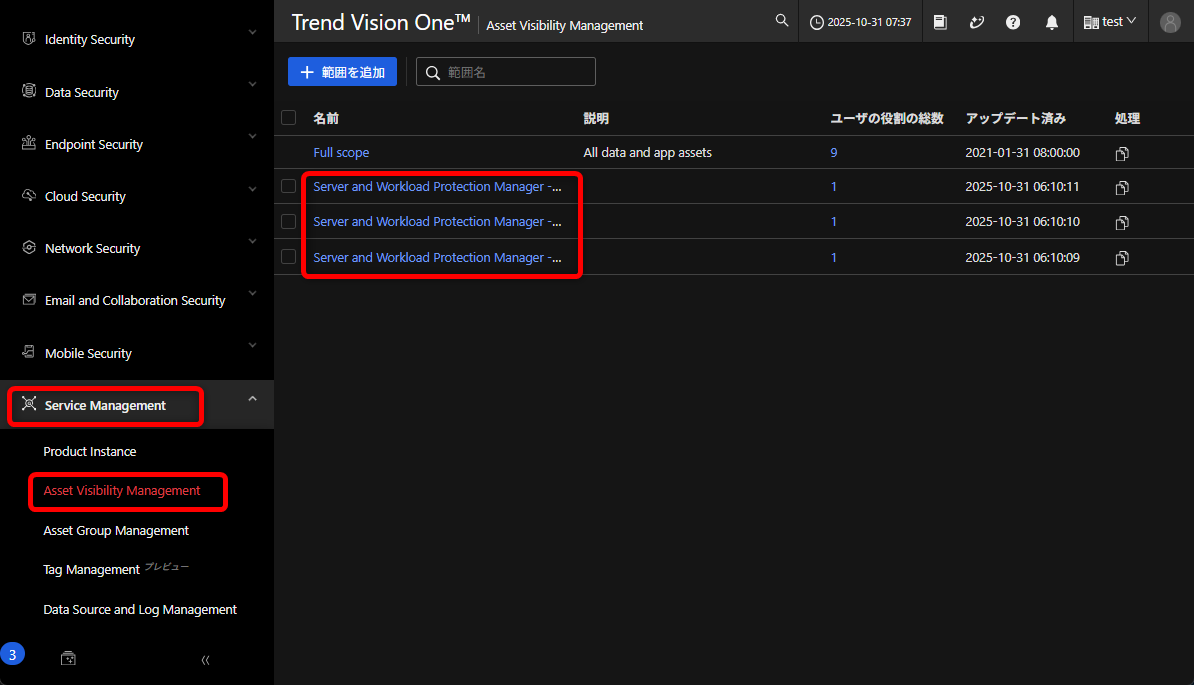Image resolution: width=1194 pixels, height=685 pixels.
Task: Open the feedback/support icon next to help
Action: pyautogui.click(x=977, y=22)
